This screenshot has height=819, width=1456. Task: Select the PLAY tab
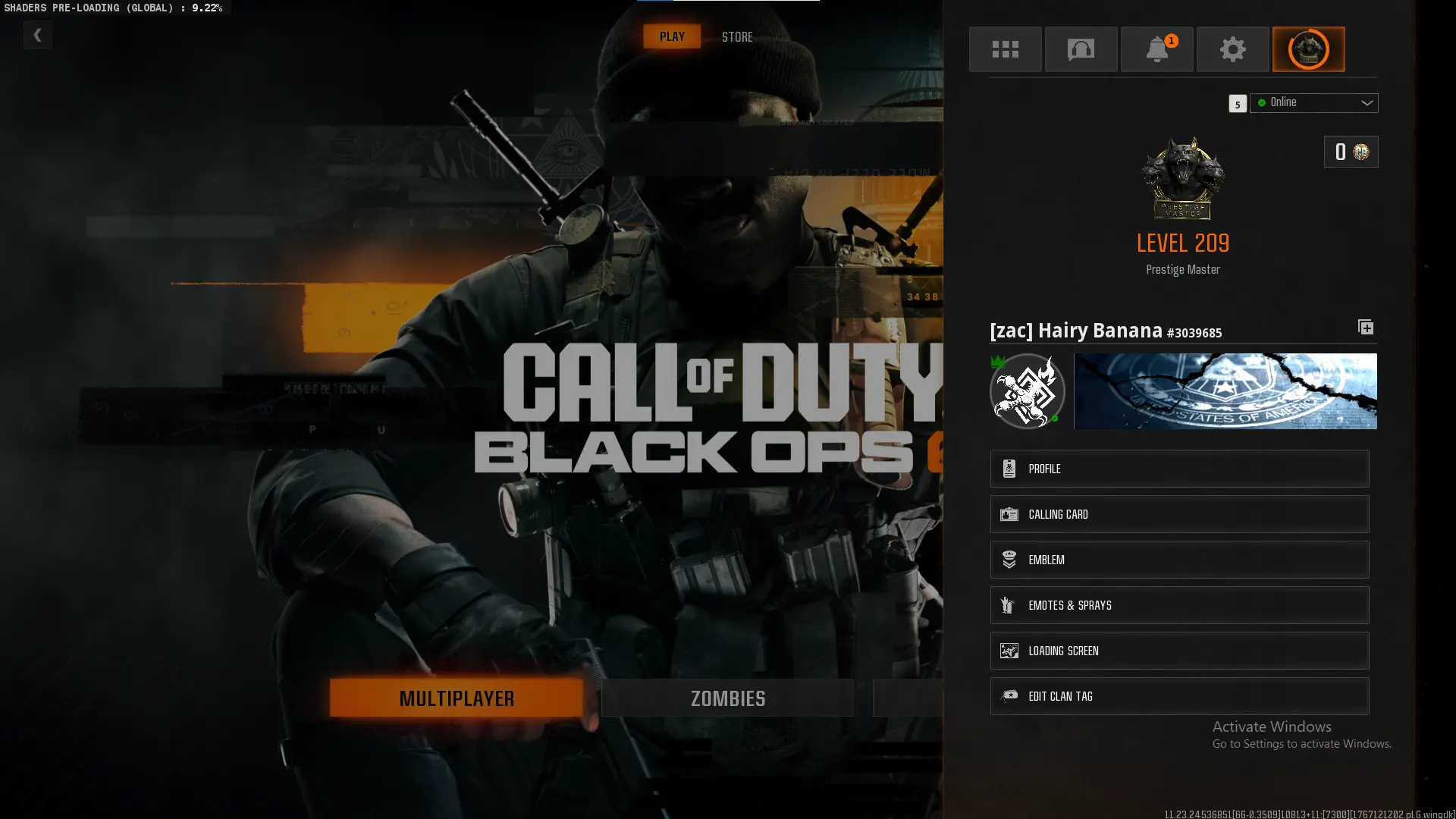point(671,36)
